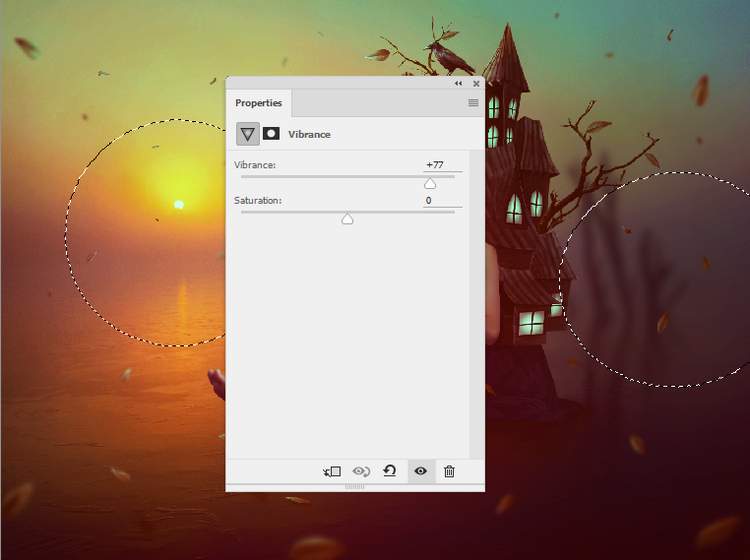The width and height of the screenshot is (750, 560).
Task: Switch to the Properties tab
Action: tap(258, 103)
